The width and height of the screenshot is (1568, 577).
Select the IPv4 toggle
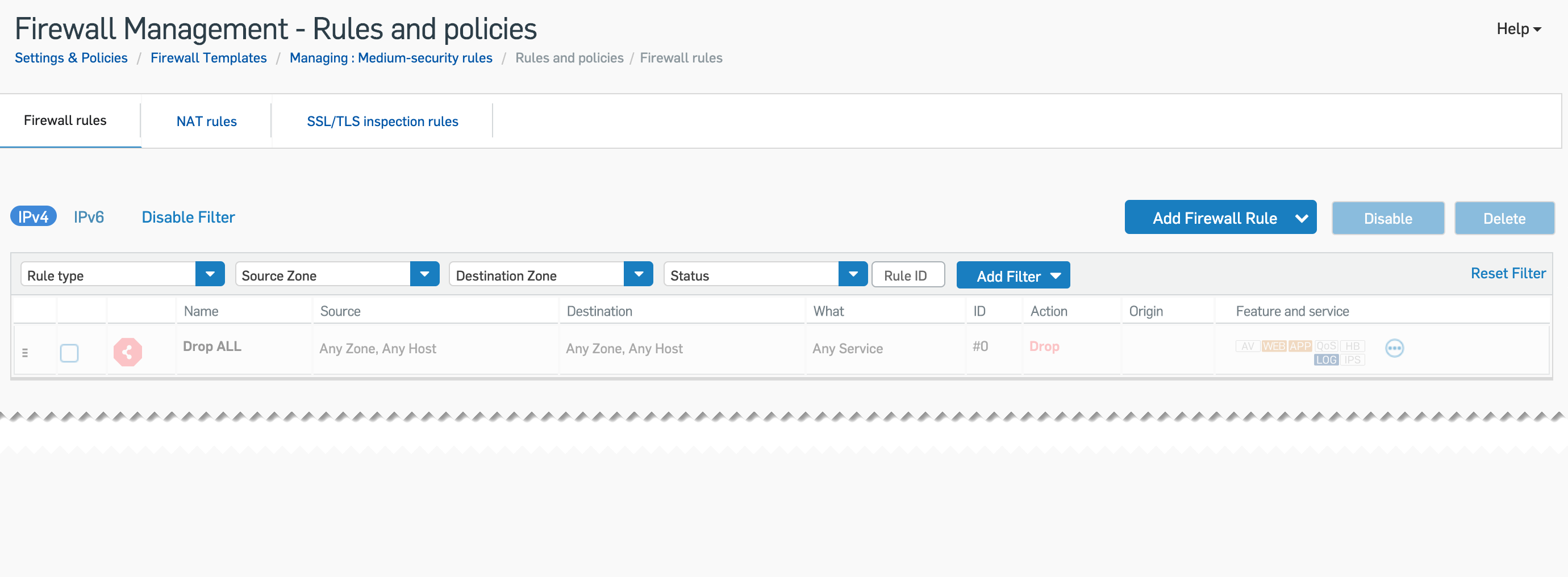[x=33, y=217]
